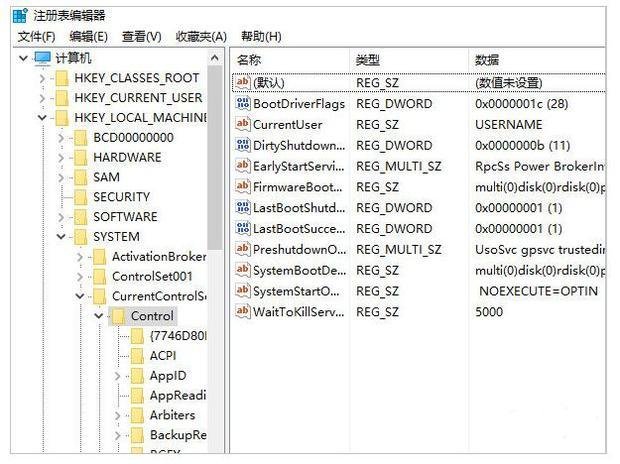
Task: Open the 收藏夹(A) menu
Action: 201,36
